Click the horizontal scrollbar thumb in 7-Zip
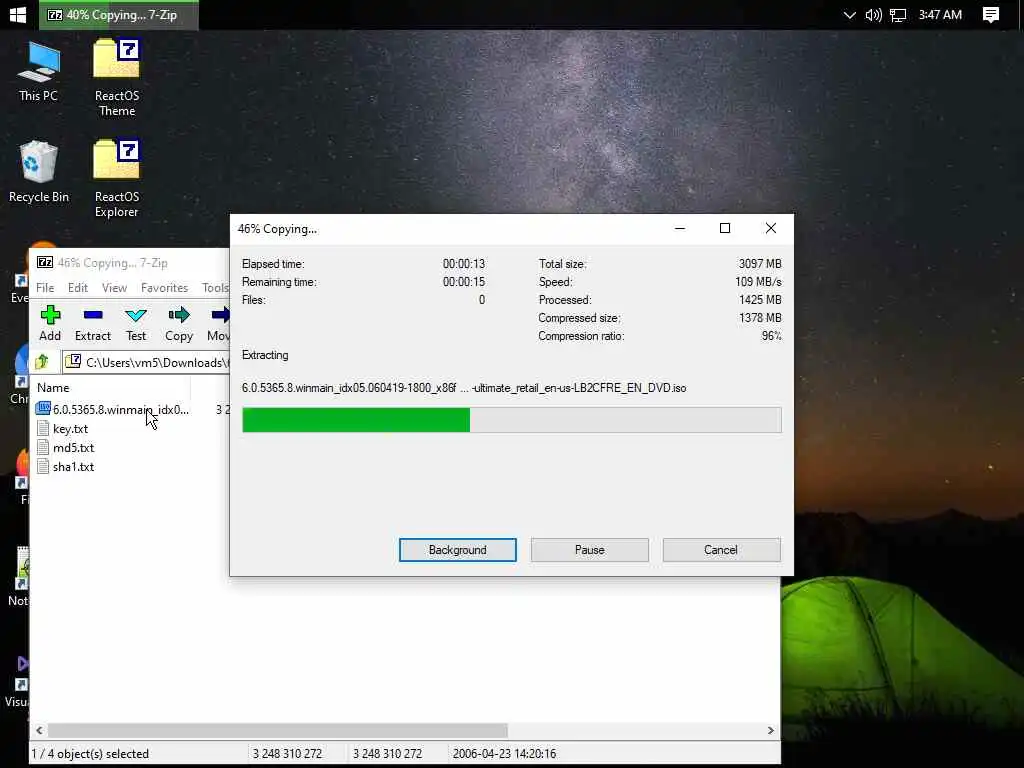Screen dimensions: 1024x768 point(278,730)
